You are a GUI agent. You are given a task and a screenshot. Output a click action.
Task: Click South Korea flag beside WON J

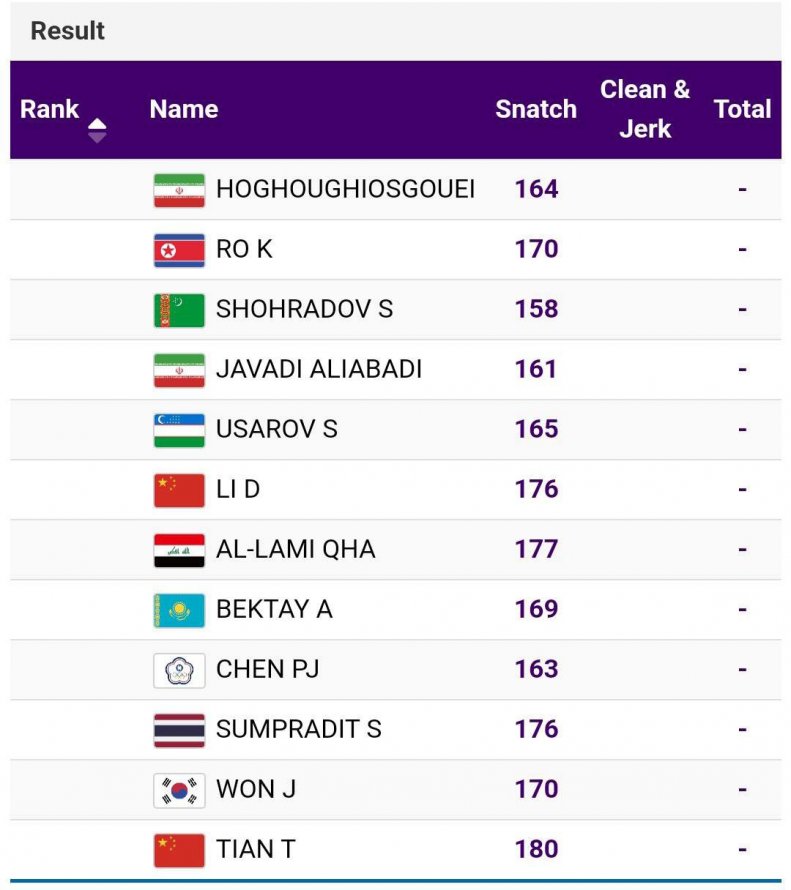179,790
